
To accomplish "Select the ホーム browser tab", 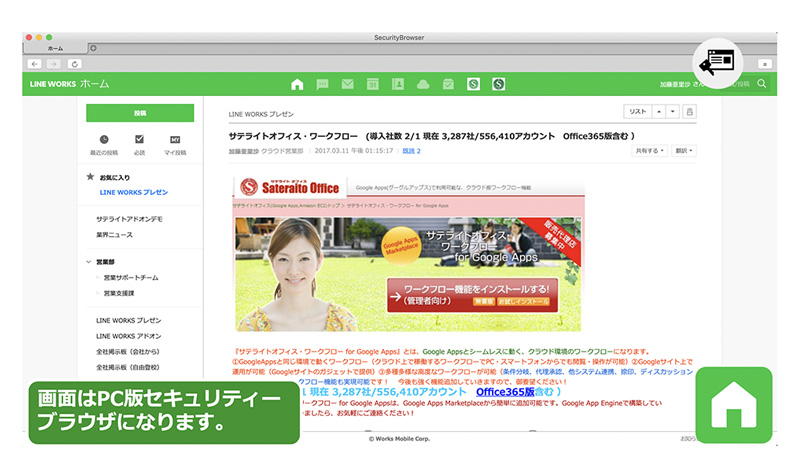I will [x=55, y=48].
